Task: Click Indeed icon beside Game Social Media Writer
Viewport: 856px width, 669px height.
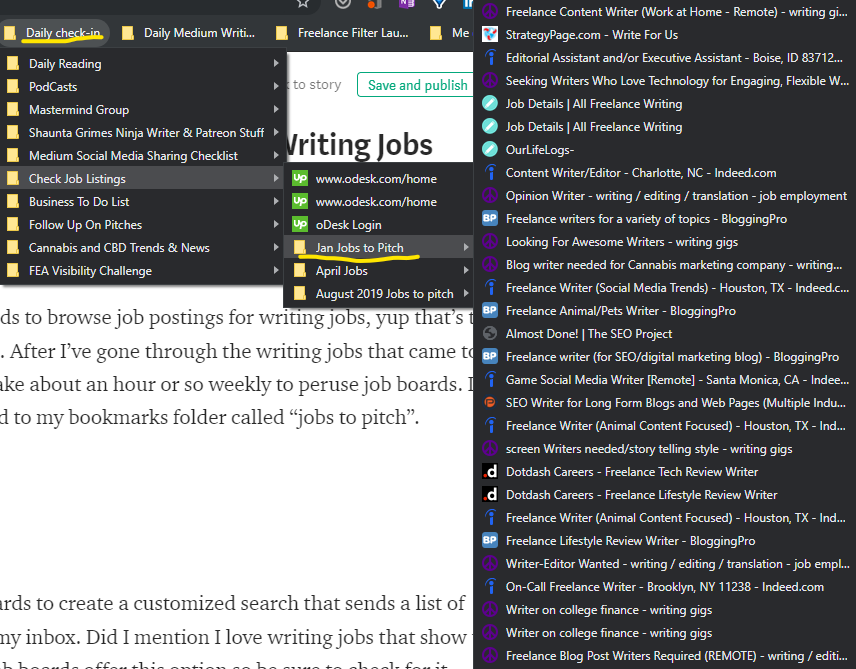Action: (490, 380)
